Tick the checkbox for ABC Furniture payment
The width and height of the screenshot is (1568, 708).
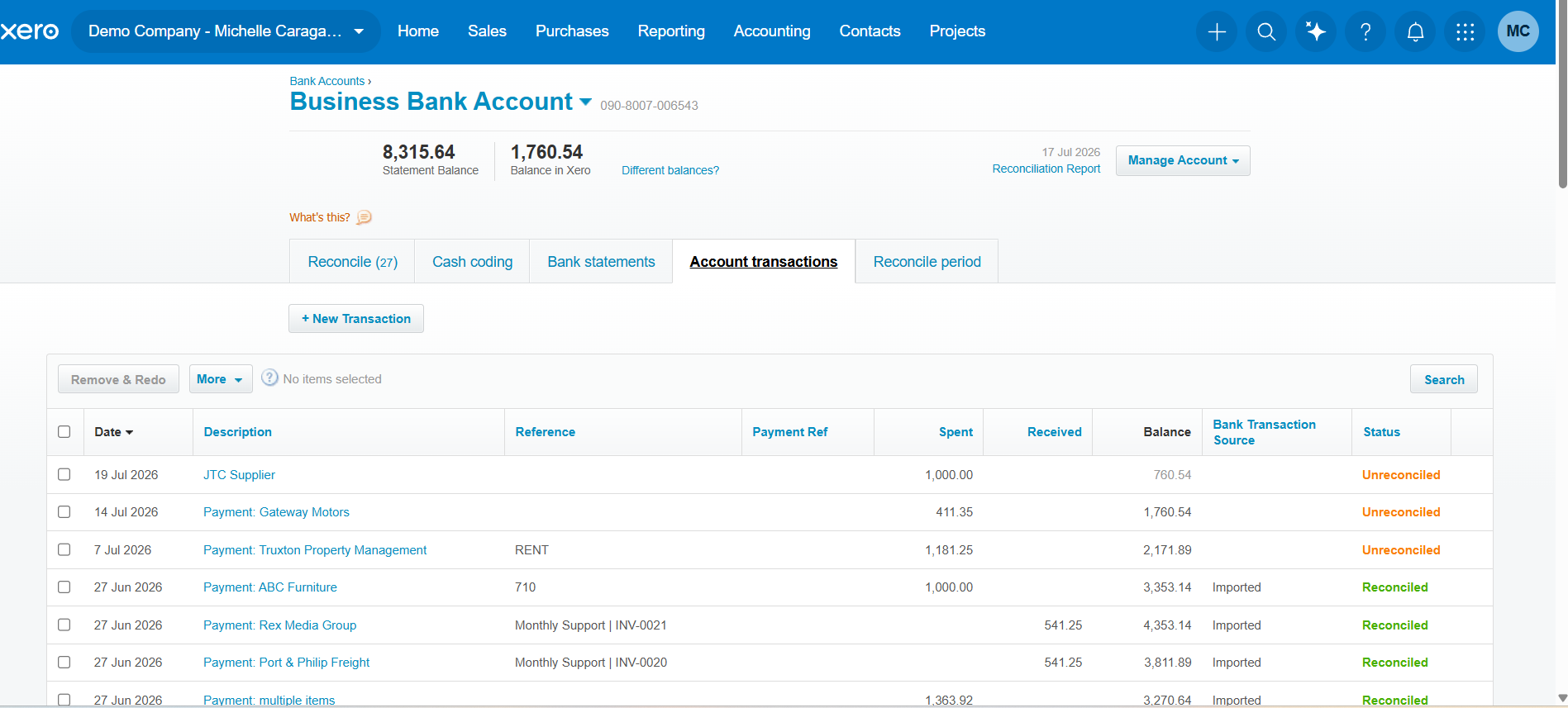tap(64, 587)
